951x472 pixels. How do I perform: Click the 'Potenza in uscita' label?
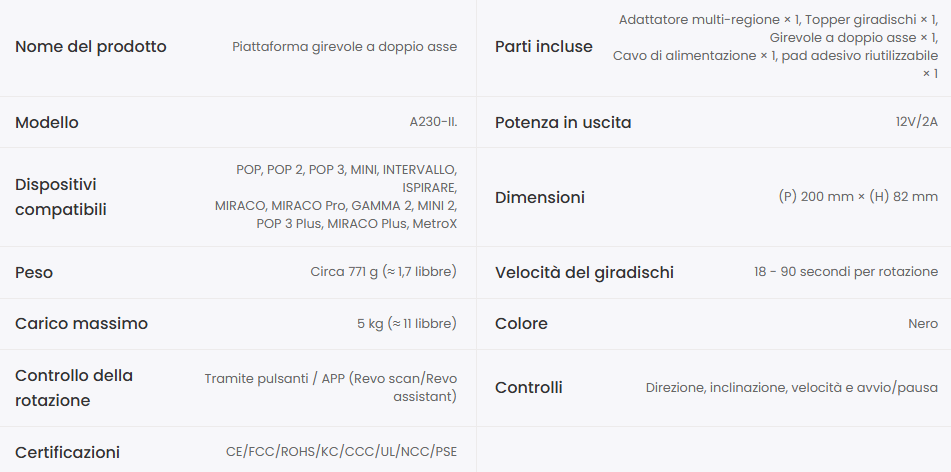coord(563,123)
